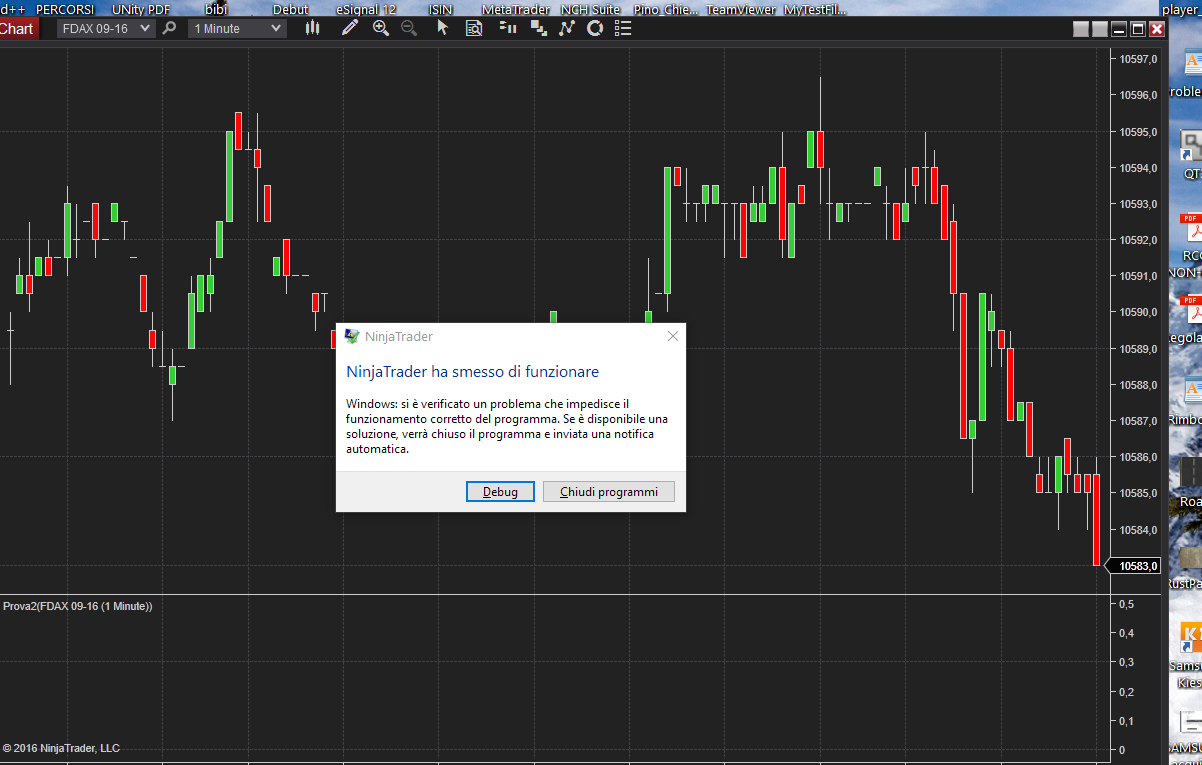Screen dimensions: 1202x765
Task: Click the Debug button in crash dialog
Action: coord(501,492)
